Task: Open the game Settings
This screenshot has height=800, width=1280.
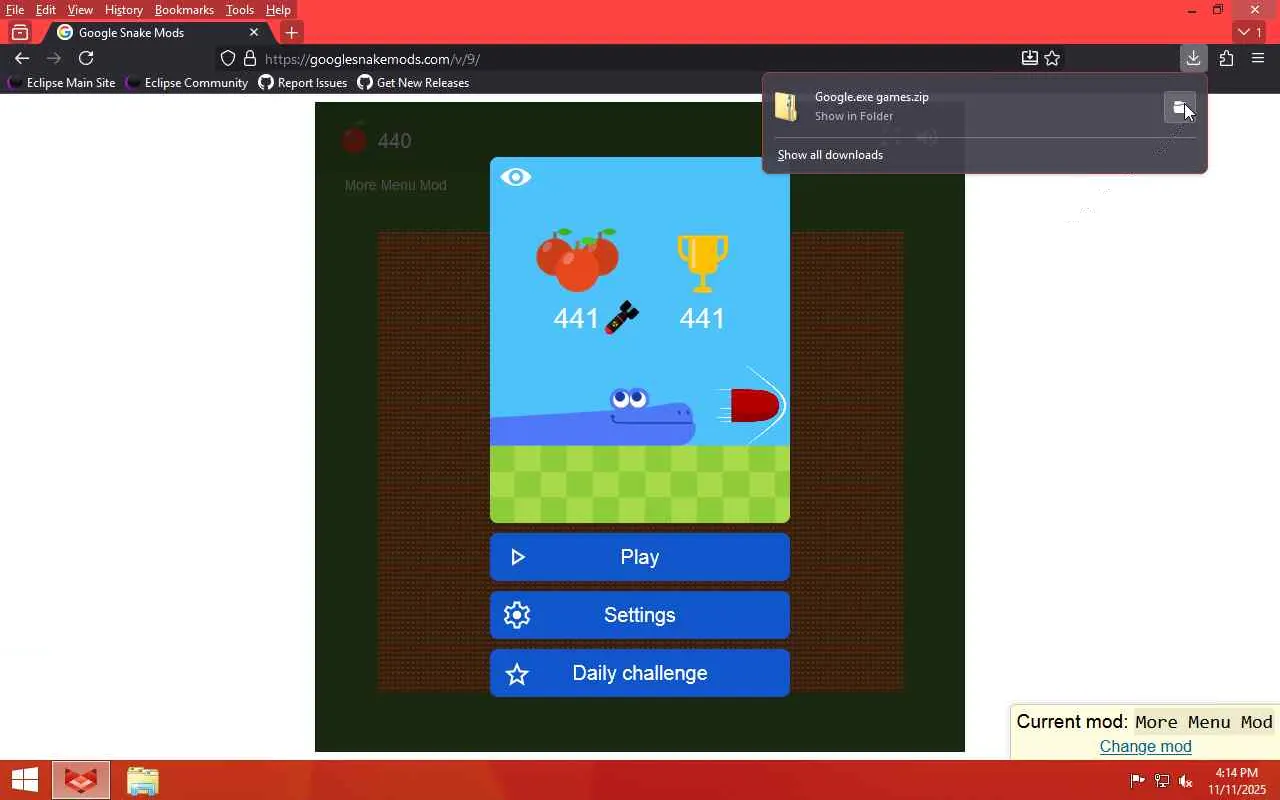Action: 640,615
